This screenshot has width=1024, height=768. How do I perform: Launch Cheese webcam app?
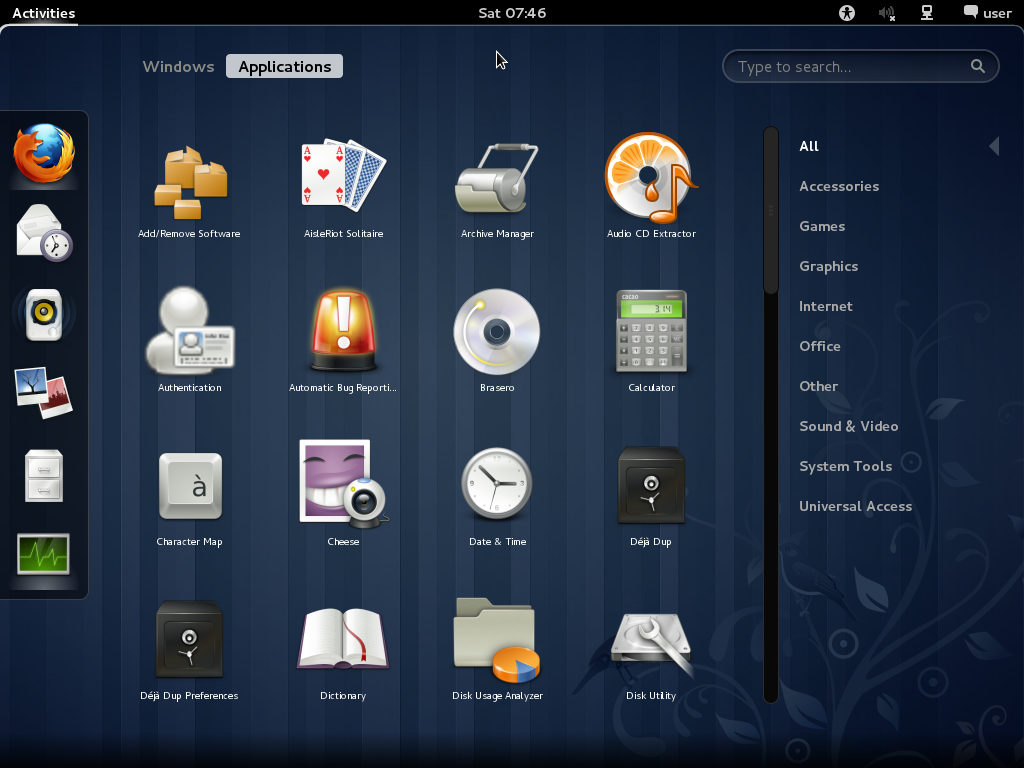(344, 494)
